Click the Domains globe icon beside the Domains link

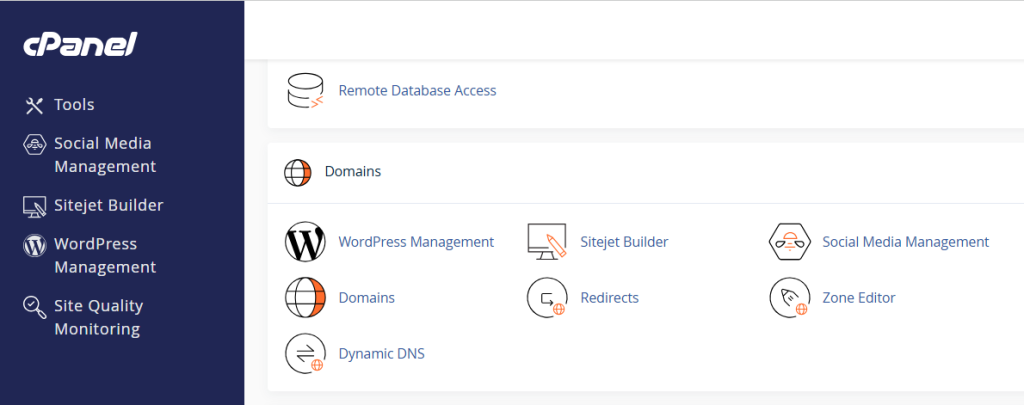(305, 298)
